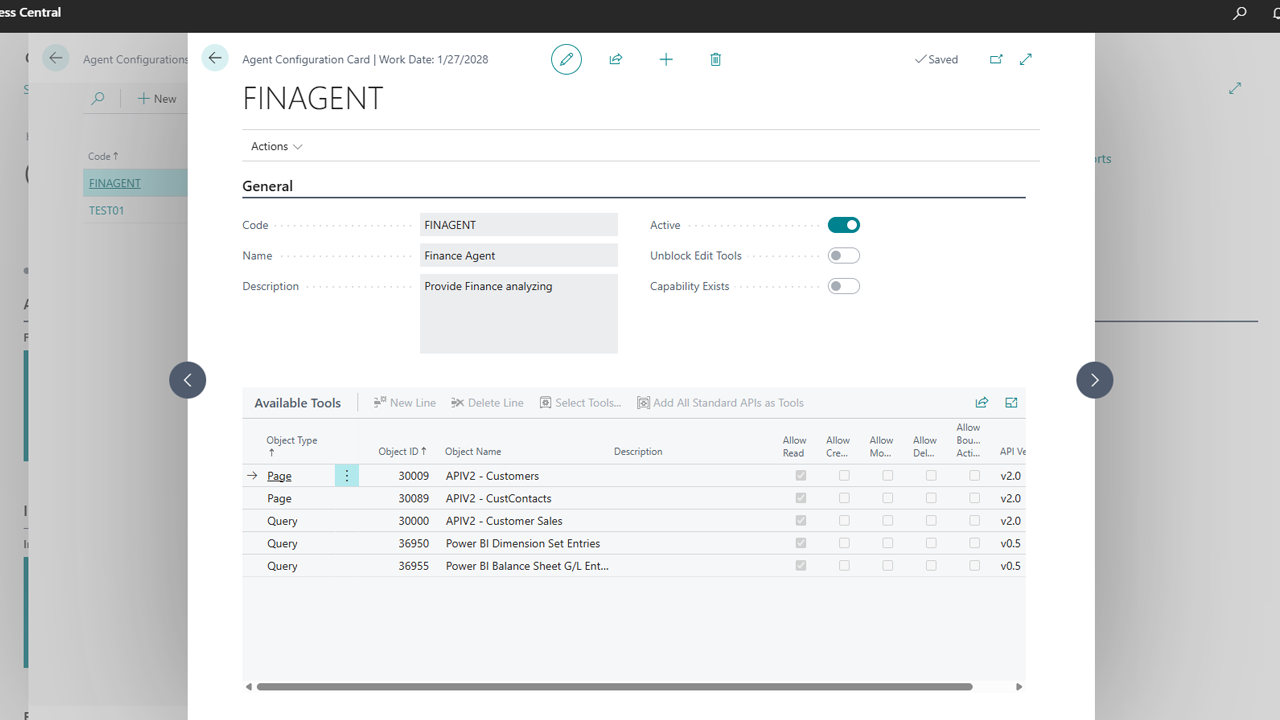Check Allow Delete for Power BI Dimension Set Entries
This screenshot has width=1280, height=720.
click(x=931, y=543)
